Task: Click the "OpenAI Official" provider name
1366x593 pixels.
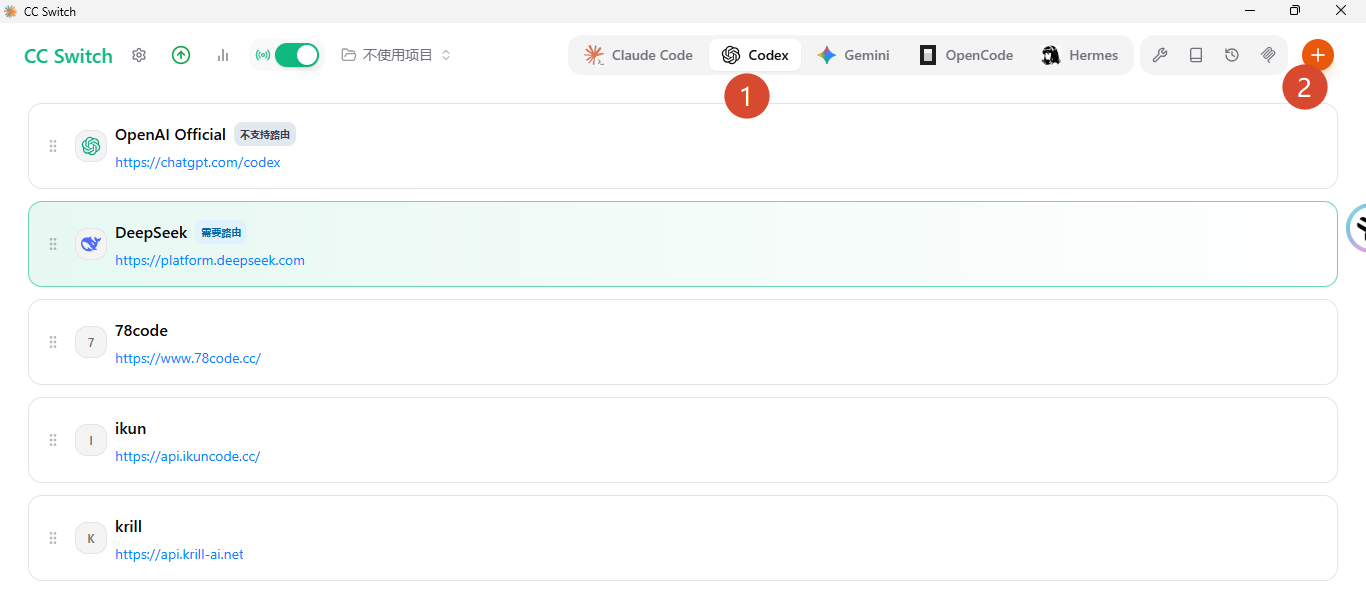Action: (171, 135)
